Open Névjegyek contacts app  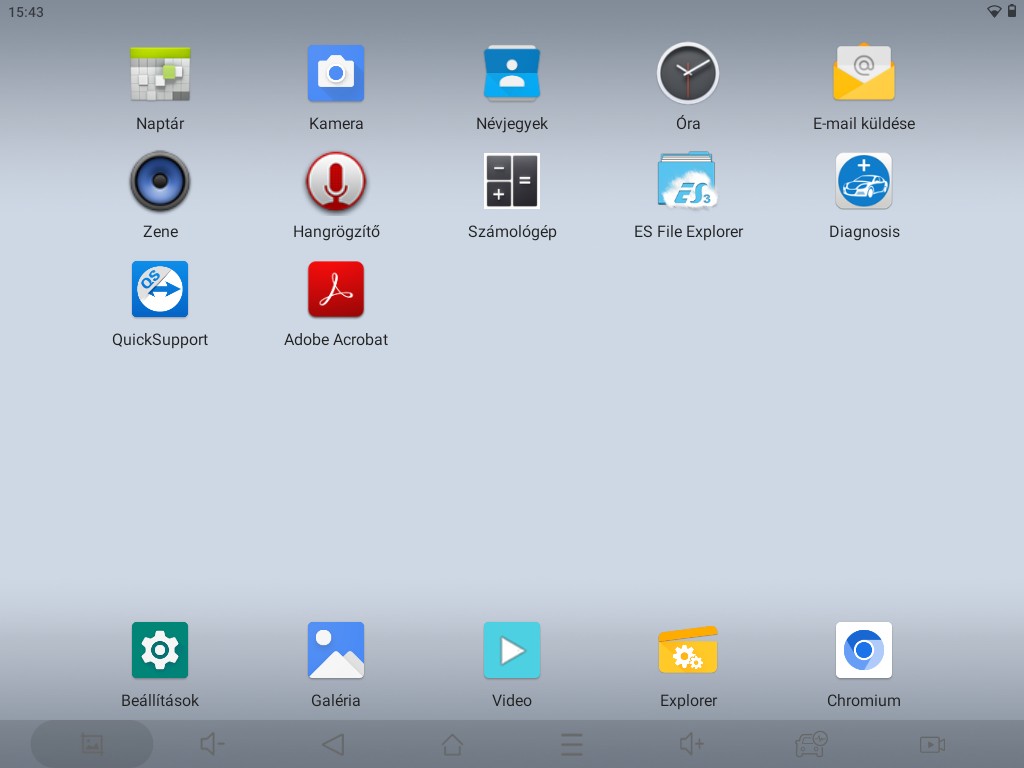coord(512,74)
